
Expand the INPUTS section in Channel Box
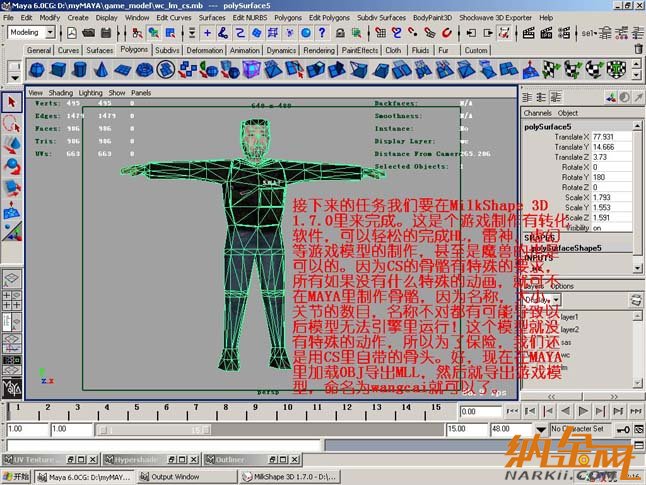click(538, 258)
